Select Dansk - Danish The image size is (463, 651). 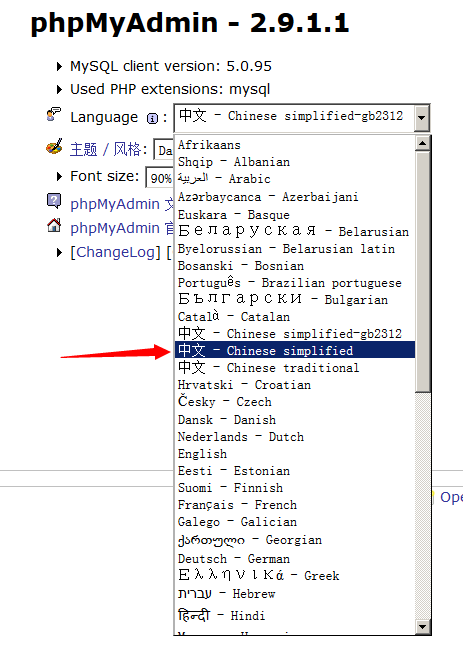(295, 420)
